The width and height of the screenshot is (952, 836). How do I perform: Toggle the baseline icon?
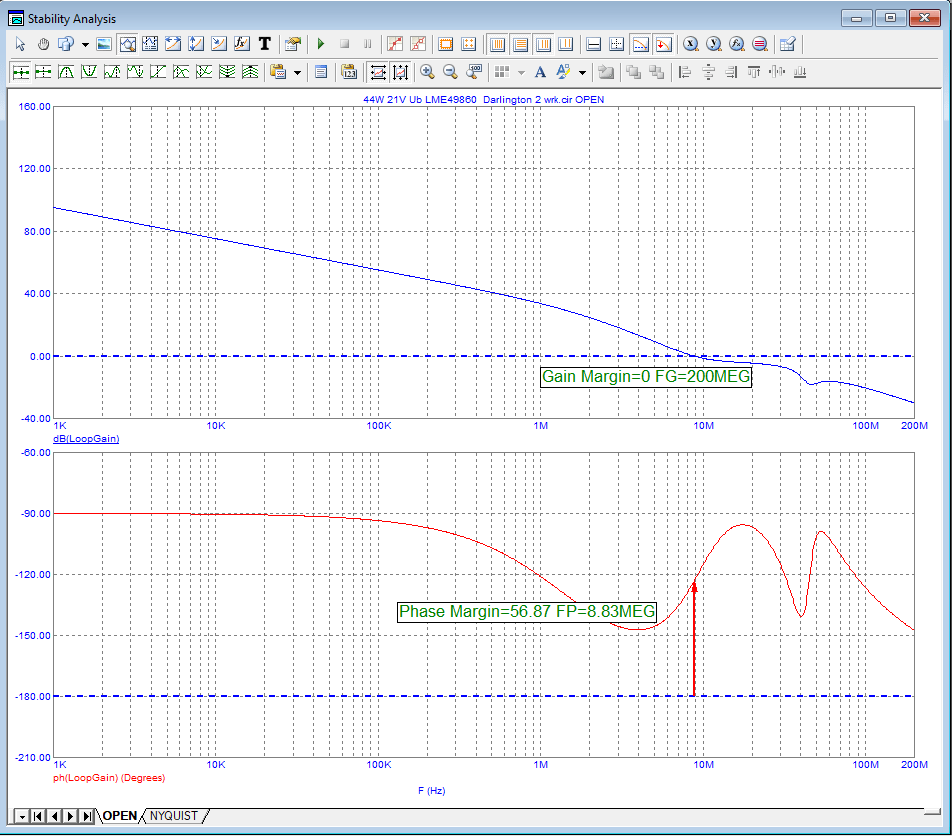pyautogui.click(x=594, y=44)
